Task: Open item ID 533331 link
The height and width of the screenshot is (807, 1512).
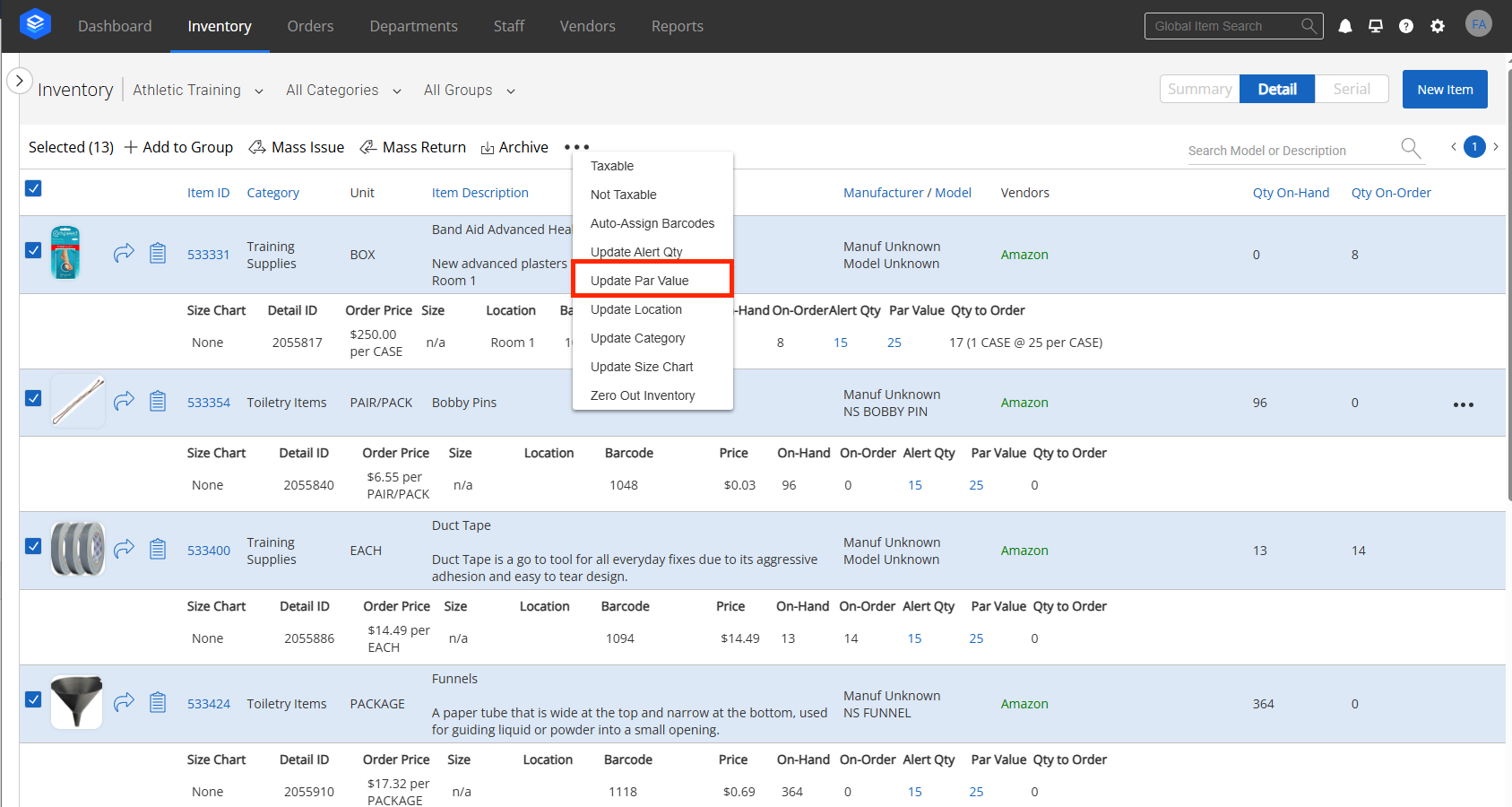Action: [208, 255]
